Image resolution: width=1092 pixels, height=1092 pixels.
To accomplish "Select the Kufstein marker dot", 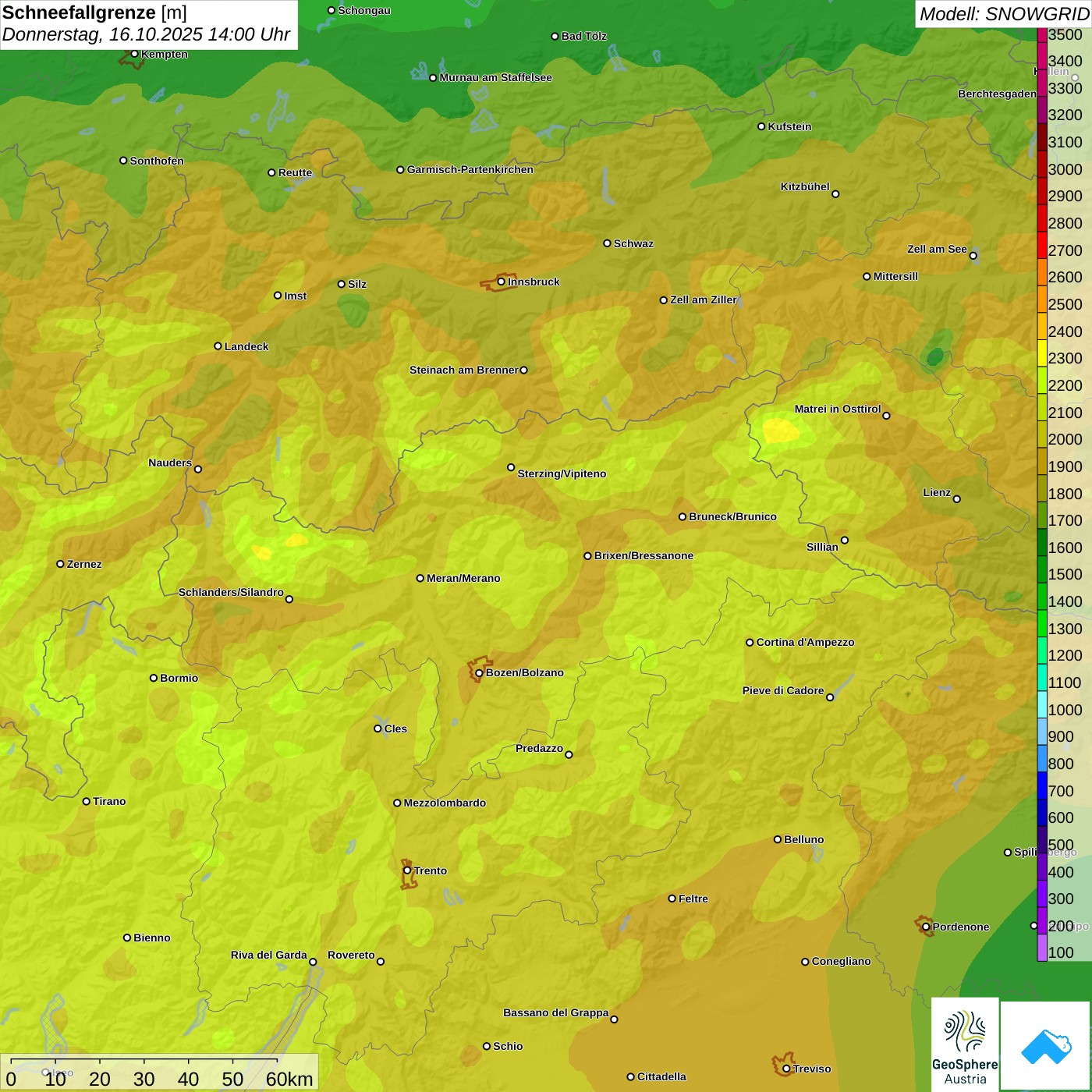I will 761,126.
